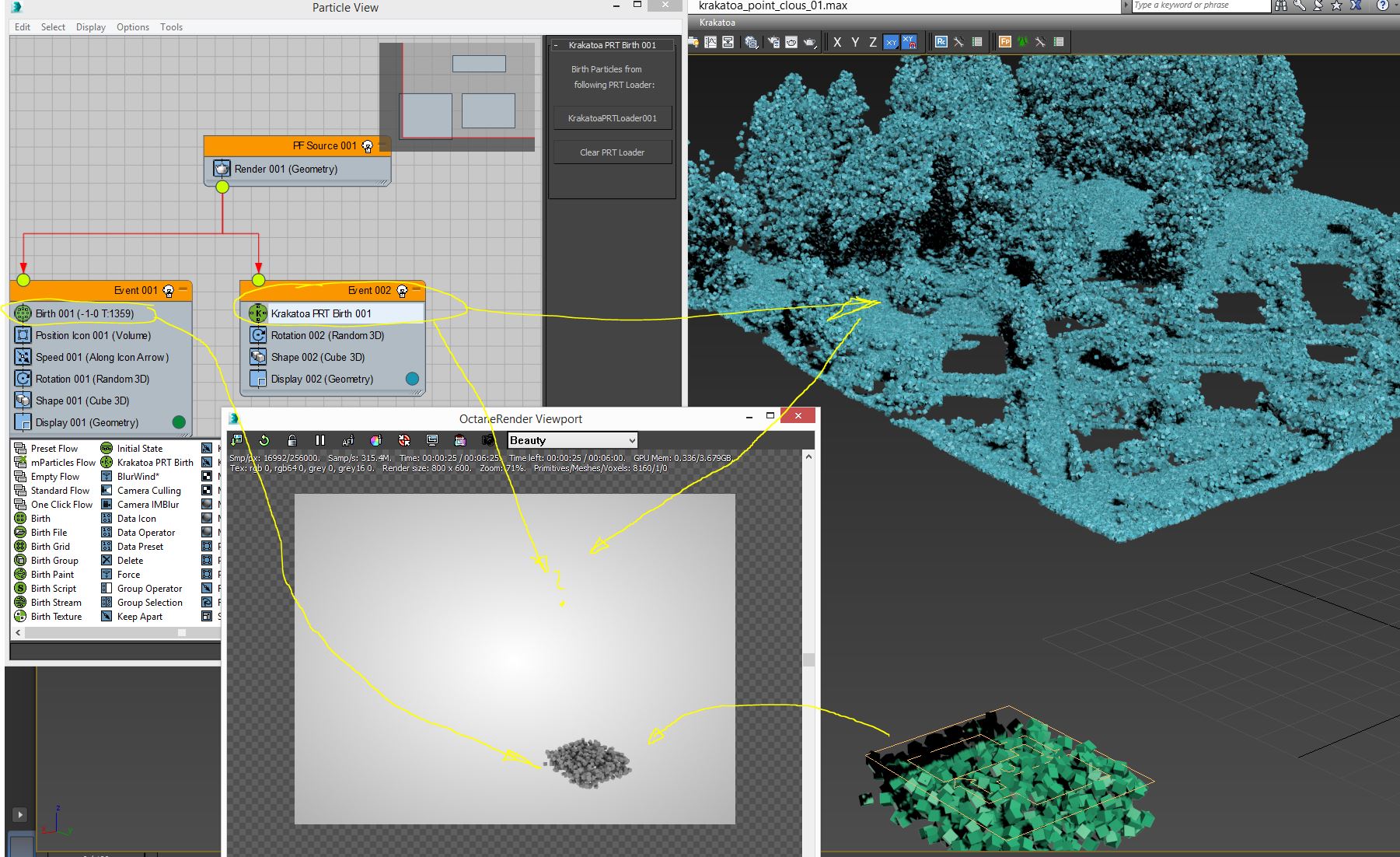
Task: Pause the Octane render
Action: coord(319,440)
